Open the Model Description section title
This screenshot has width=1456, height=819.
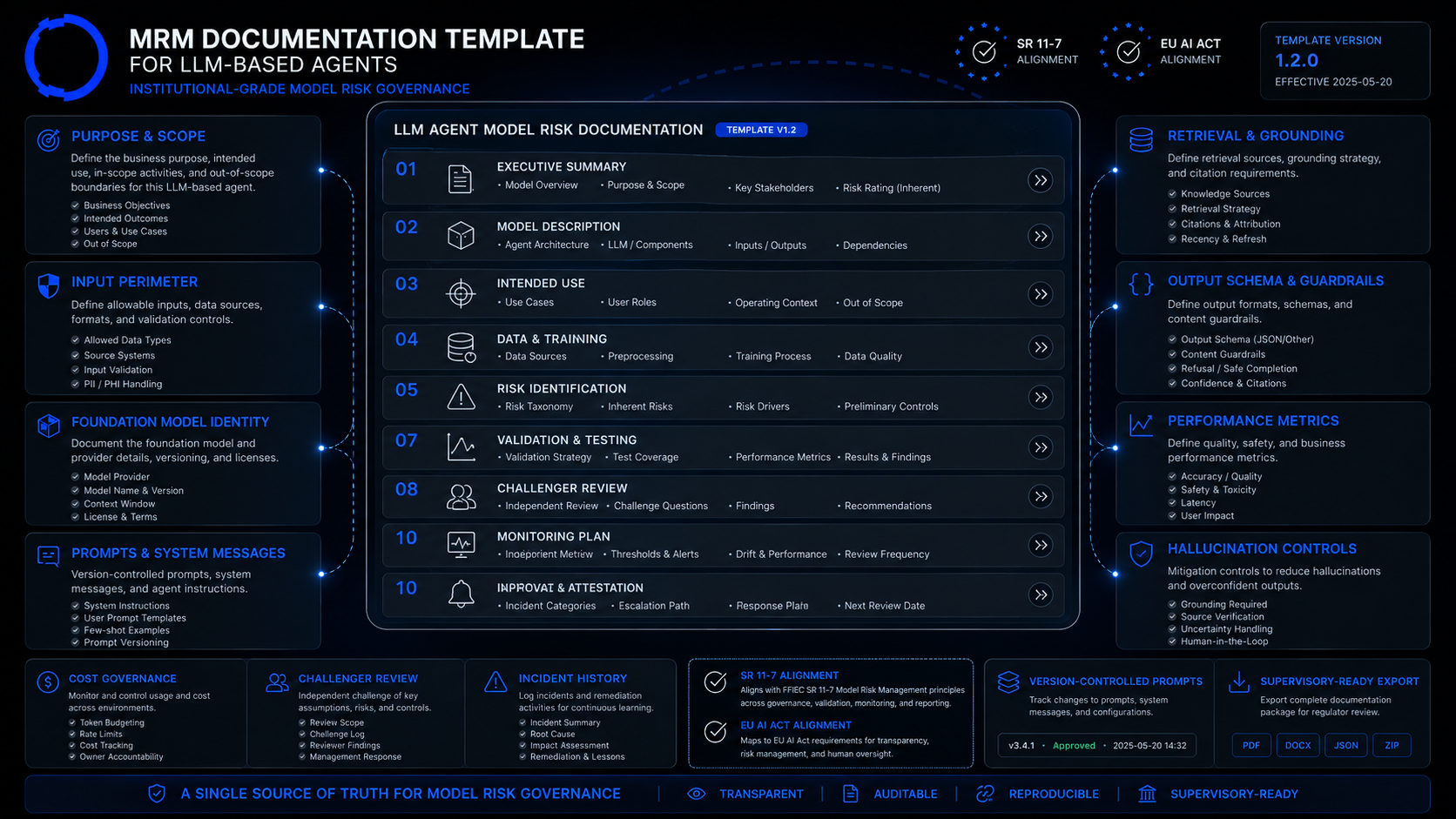point(558,226)
